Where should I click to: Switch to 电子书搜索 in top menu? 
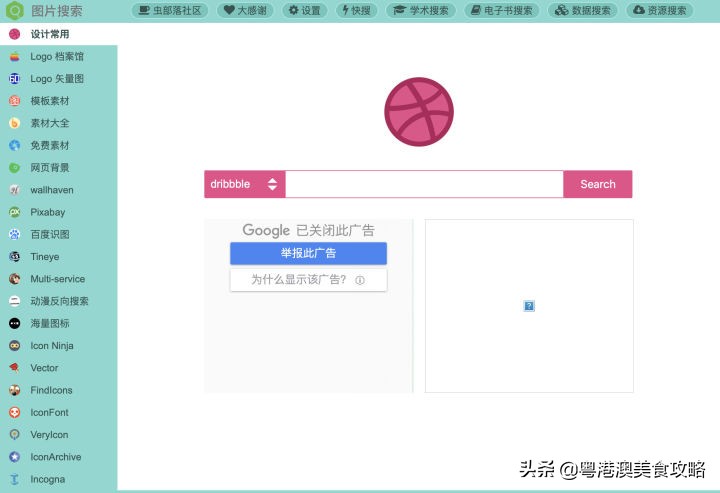(501, 10)
